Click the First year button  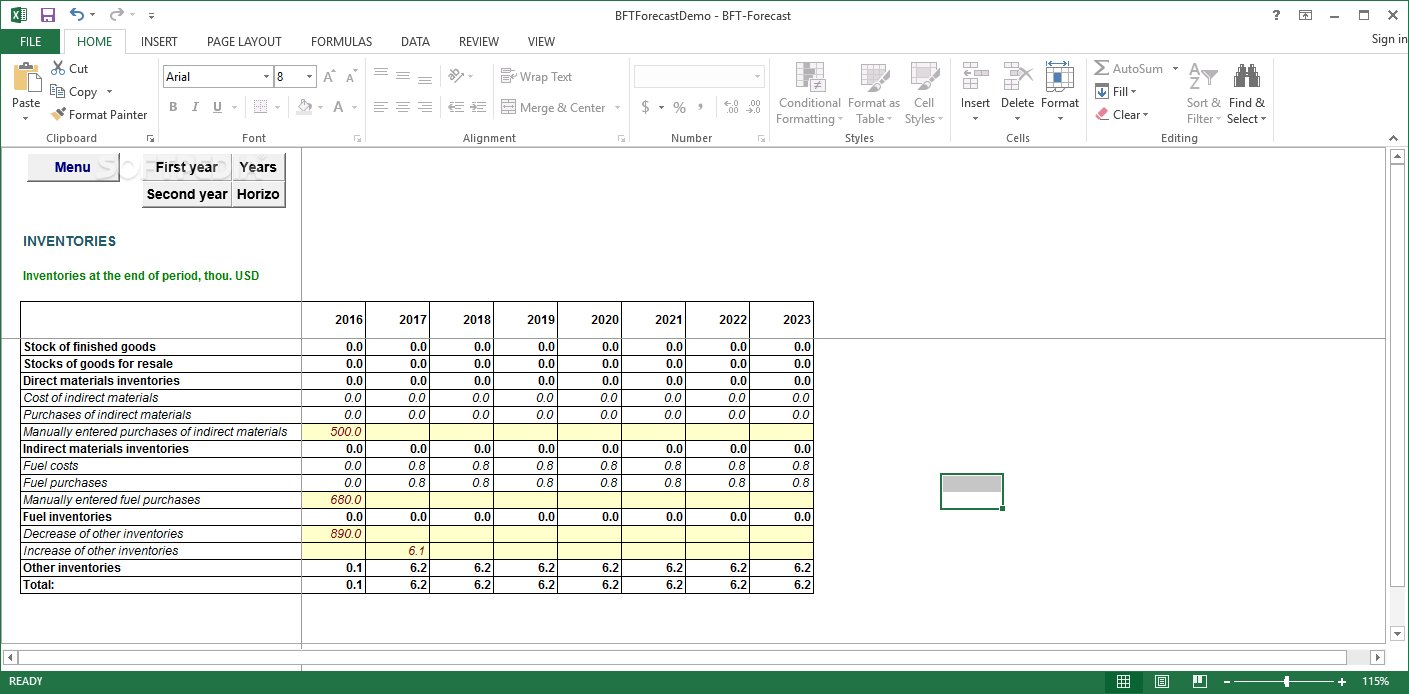187,167
